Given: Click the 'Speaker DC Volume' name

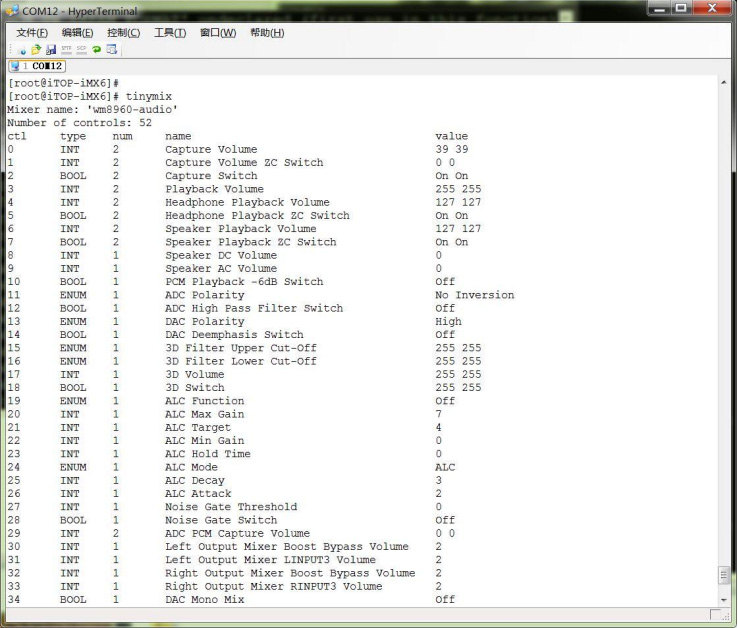Looking at the screenshot, I should coord(221,255).
